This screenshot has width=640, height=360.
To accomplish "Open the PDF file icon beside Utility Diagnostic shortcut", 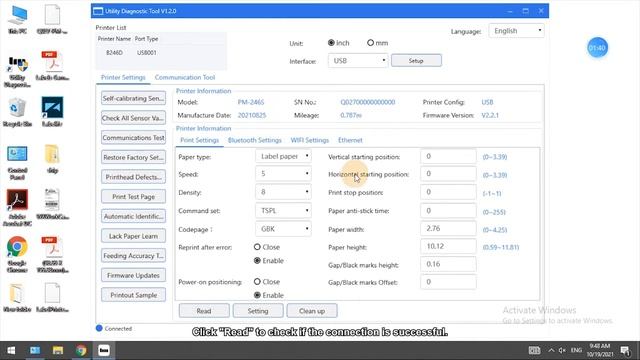I will (x=52, y=65).
